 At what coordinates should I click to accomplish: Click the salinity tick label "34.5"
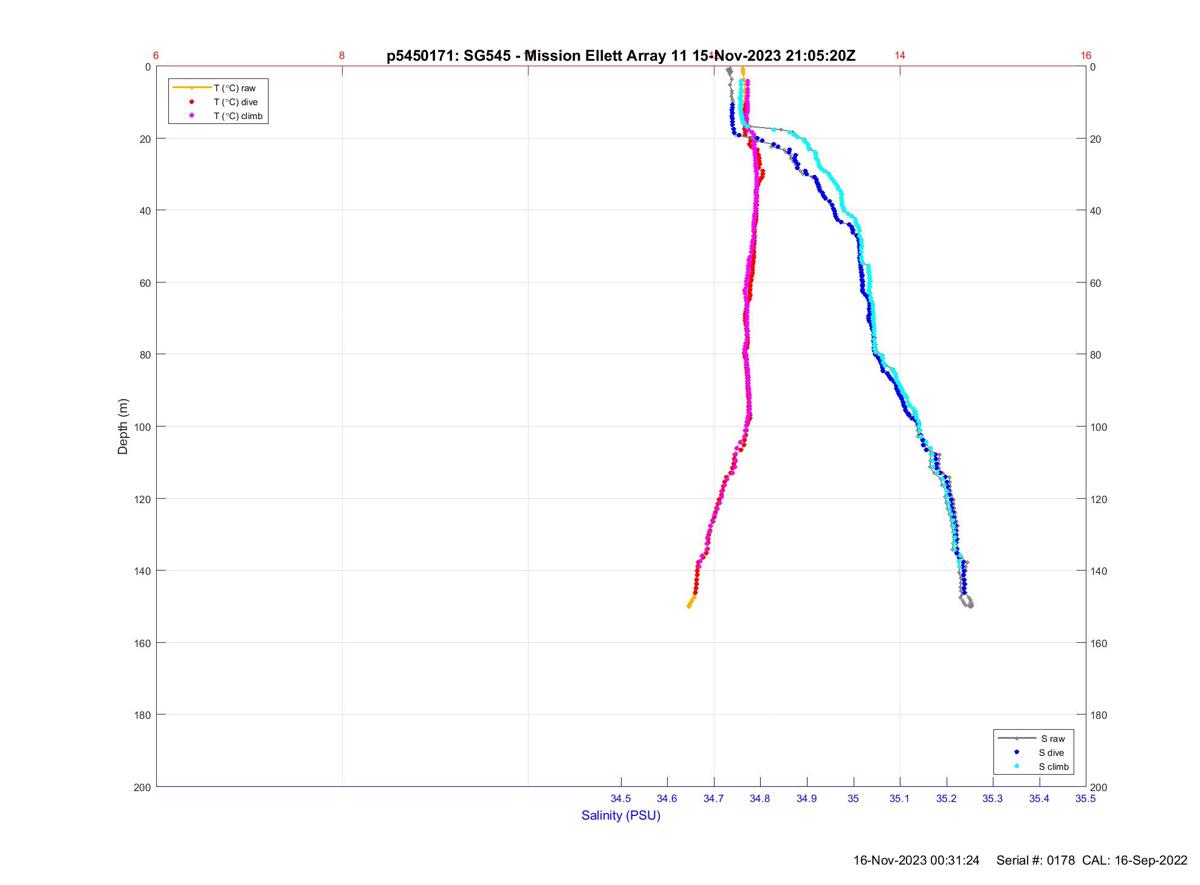621,798
